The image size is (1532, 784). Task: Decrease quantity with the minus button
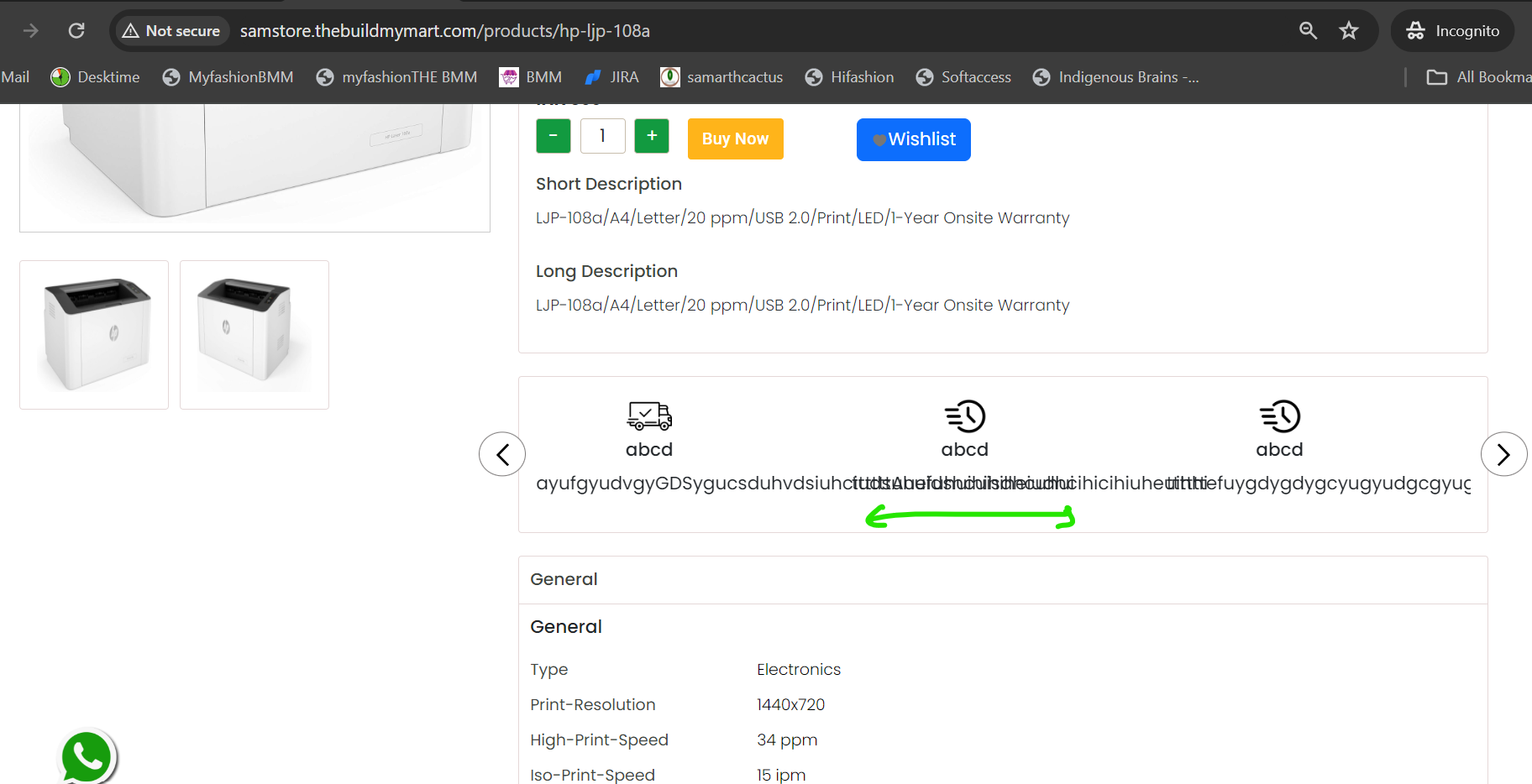pyautogui.click(x=554, y=136)
